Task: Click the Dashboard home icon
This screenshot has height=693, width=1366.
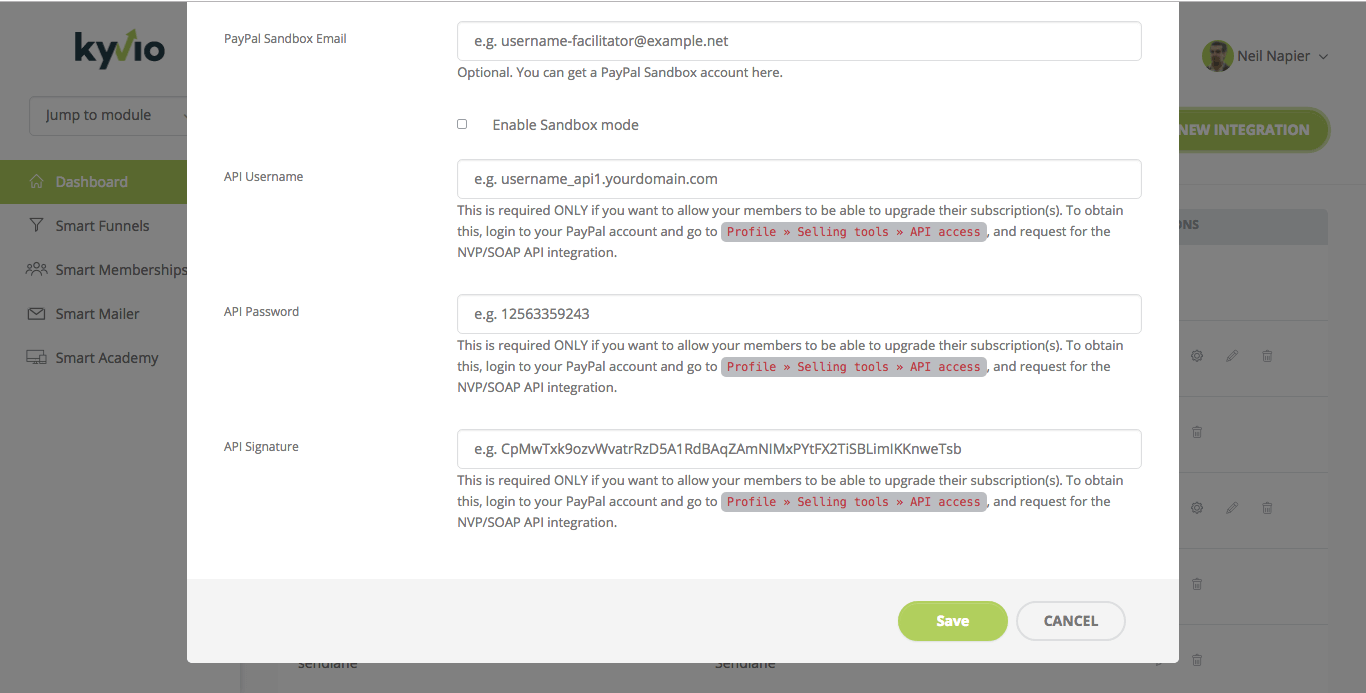Action: 36,182
